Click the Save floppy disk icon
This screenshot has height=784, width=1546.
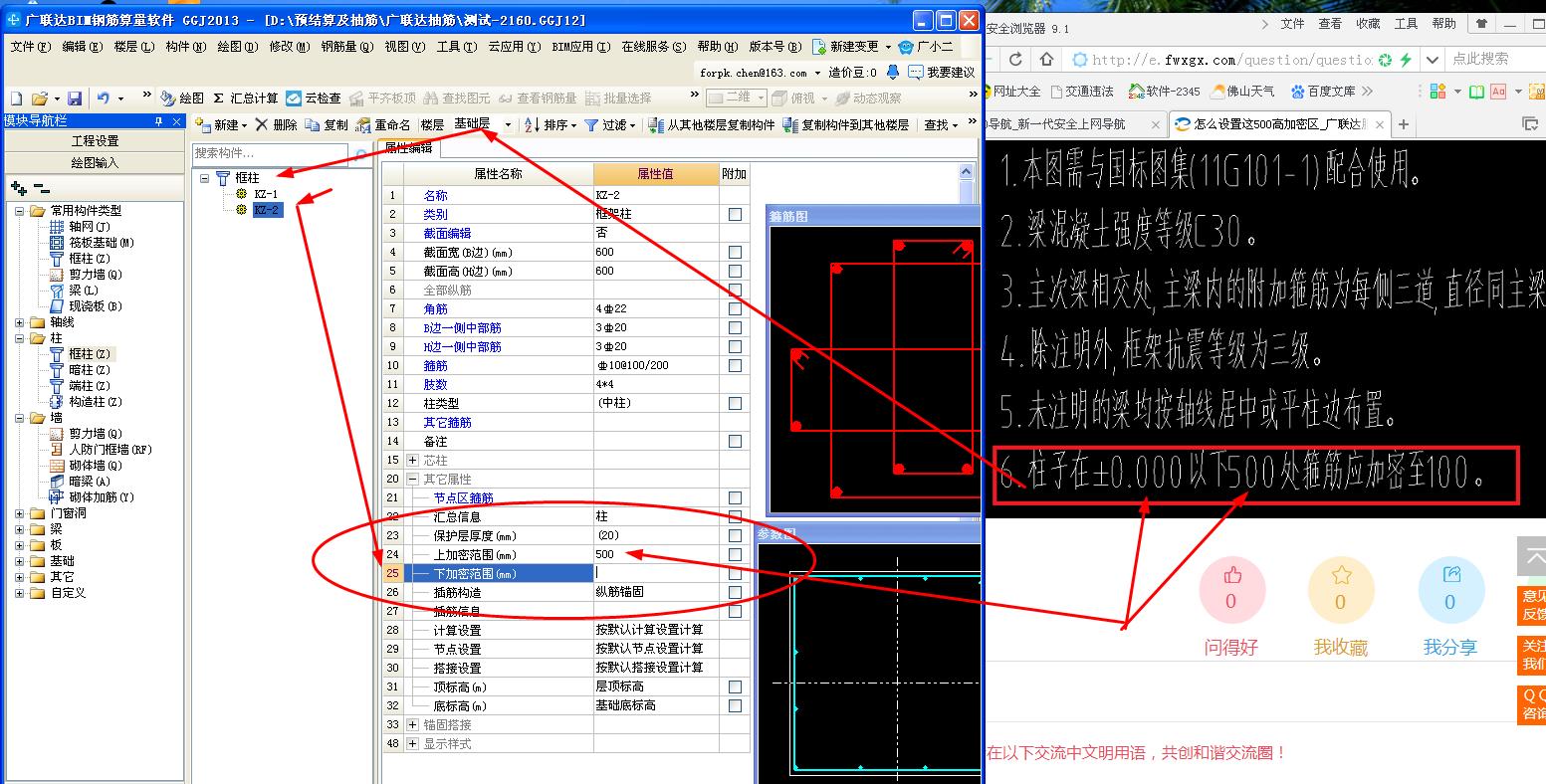click(x=75, y=98)
